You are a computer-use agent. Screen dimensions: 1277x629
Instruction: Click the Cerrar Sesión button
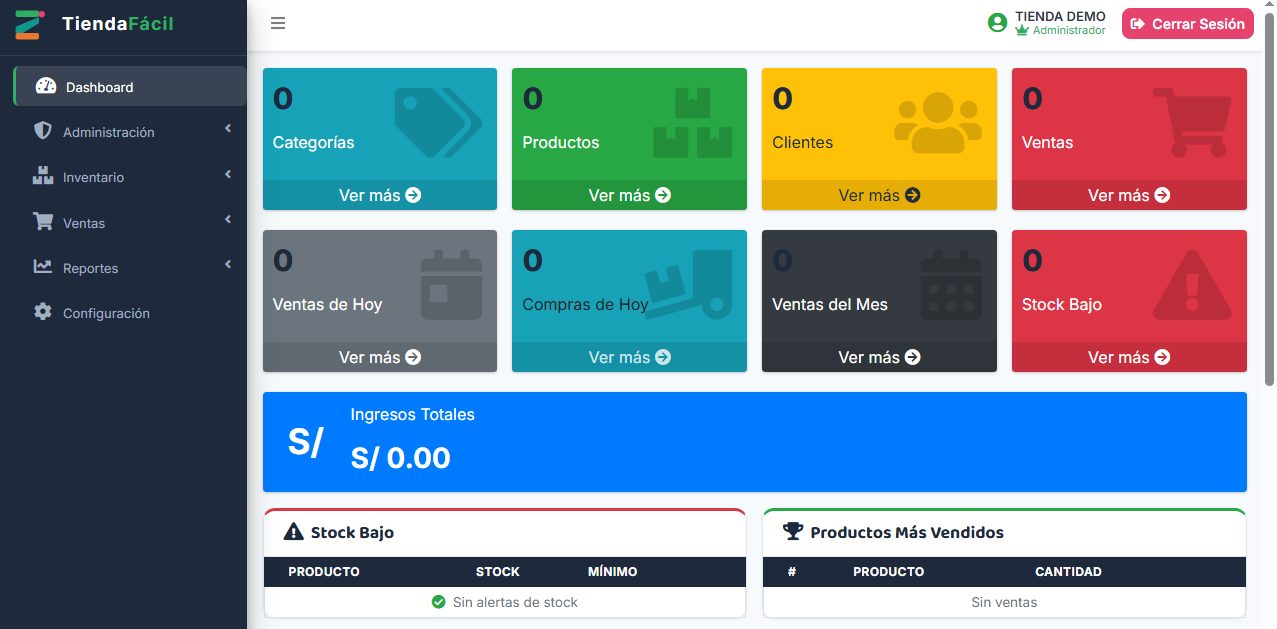click(1188, 24)
